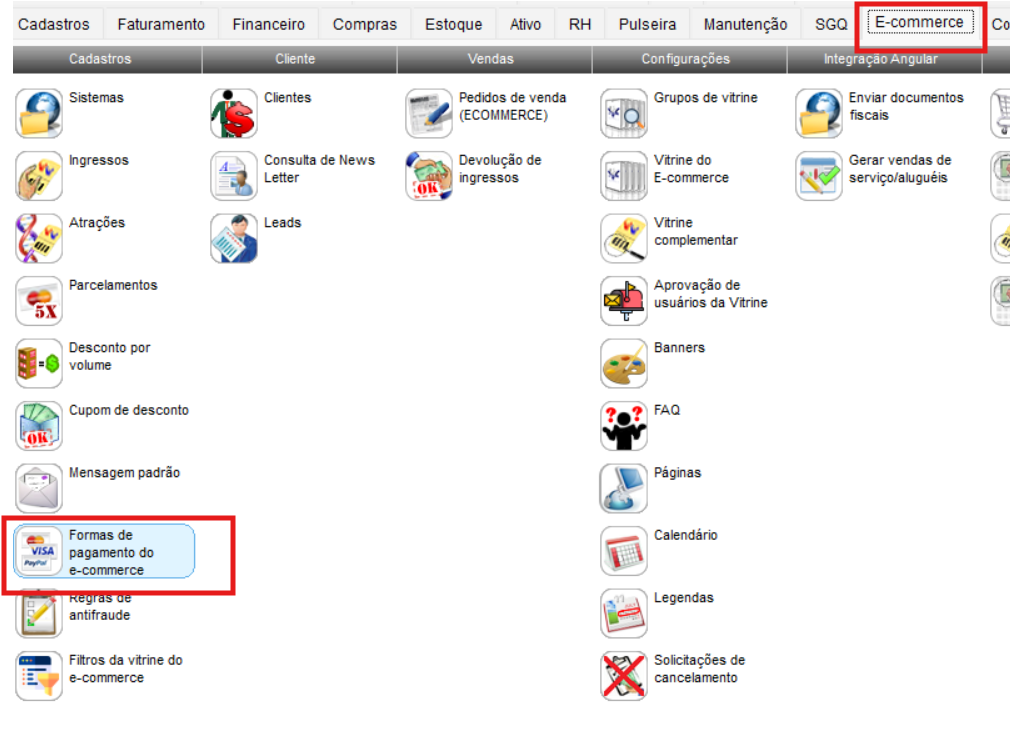Switch to the Estoque tab

point(453,24)
